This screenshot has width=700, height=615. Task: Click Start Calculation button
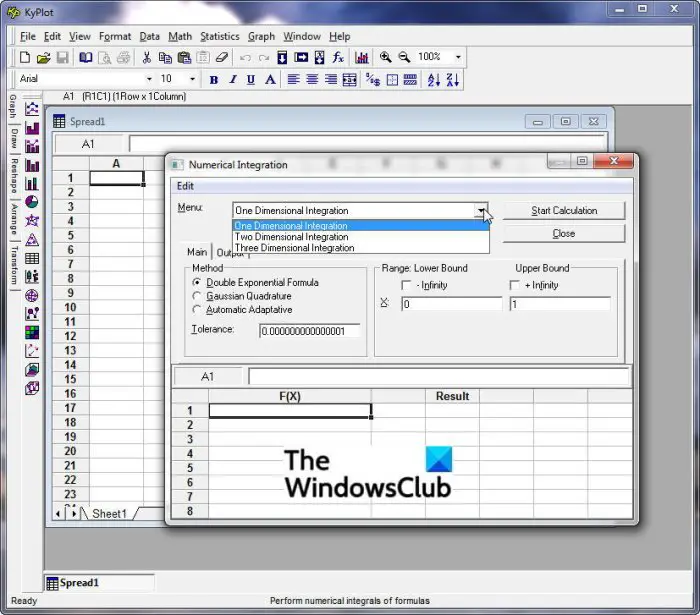(564, 211)
